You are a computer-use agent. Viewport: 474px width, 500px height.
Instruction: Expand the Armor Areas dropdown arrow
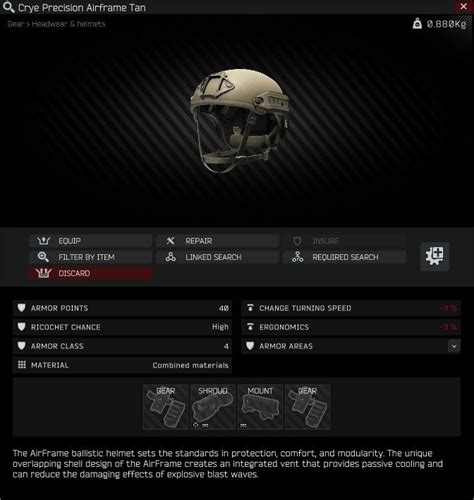click(454, 346)
